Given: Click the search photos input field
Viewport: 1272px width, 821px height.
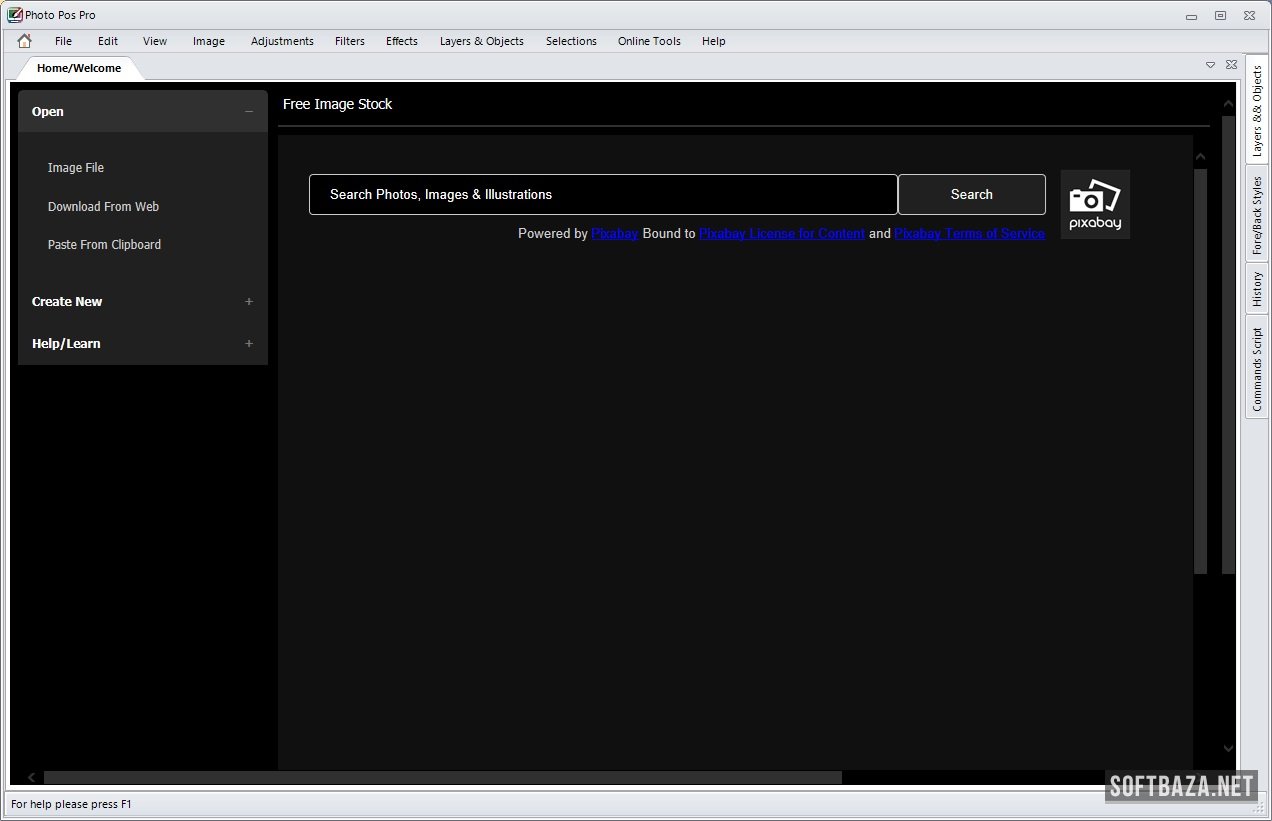Looking at the screenshot, I should point(603,195).
